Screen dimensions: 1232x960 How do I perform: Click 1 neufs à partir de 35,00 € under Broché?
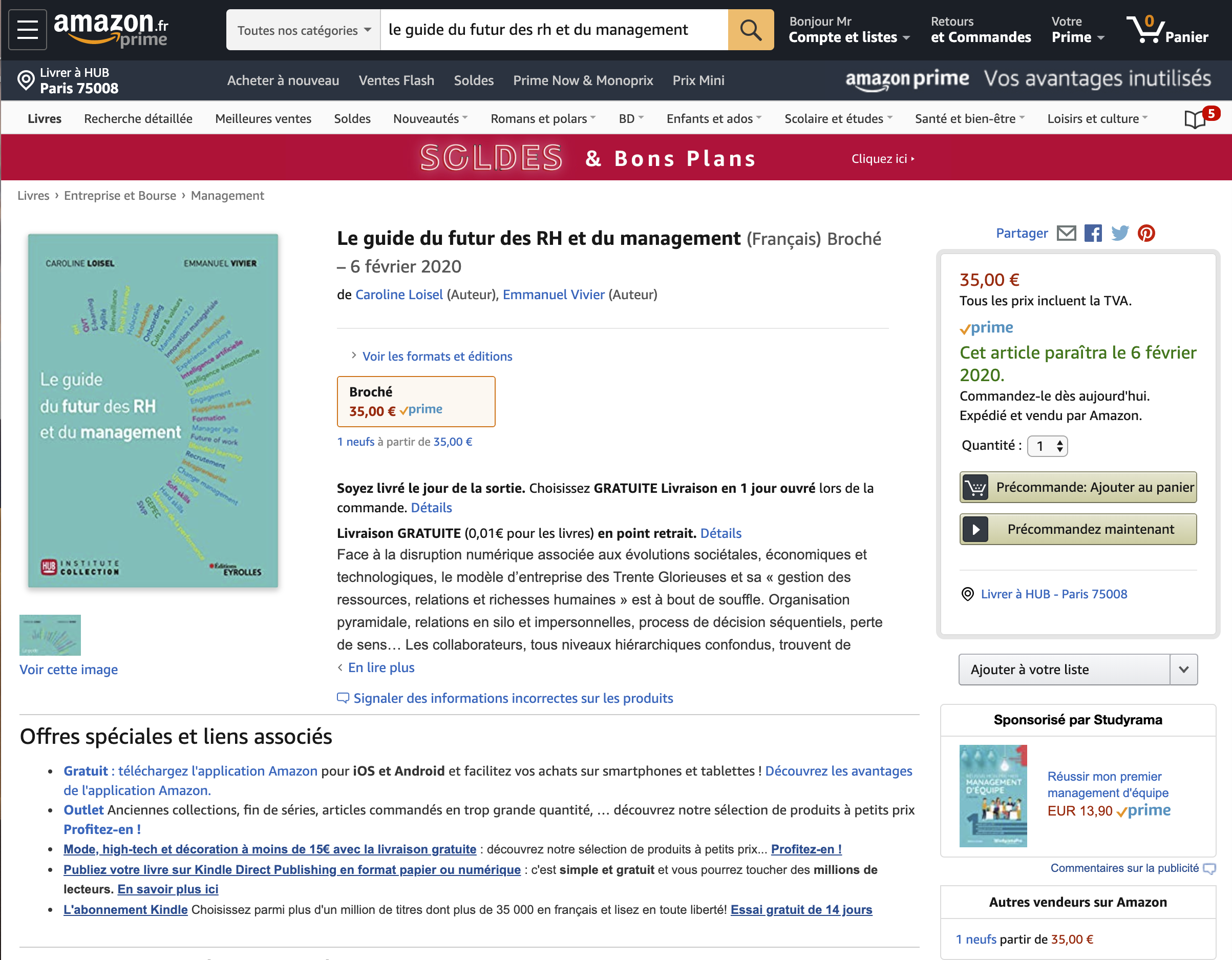(x=405, y=442)
